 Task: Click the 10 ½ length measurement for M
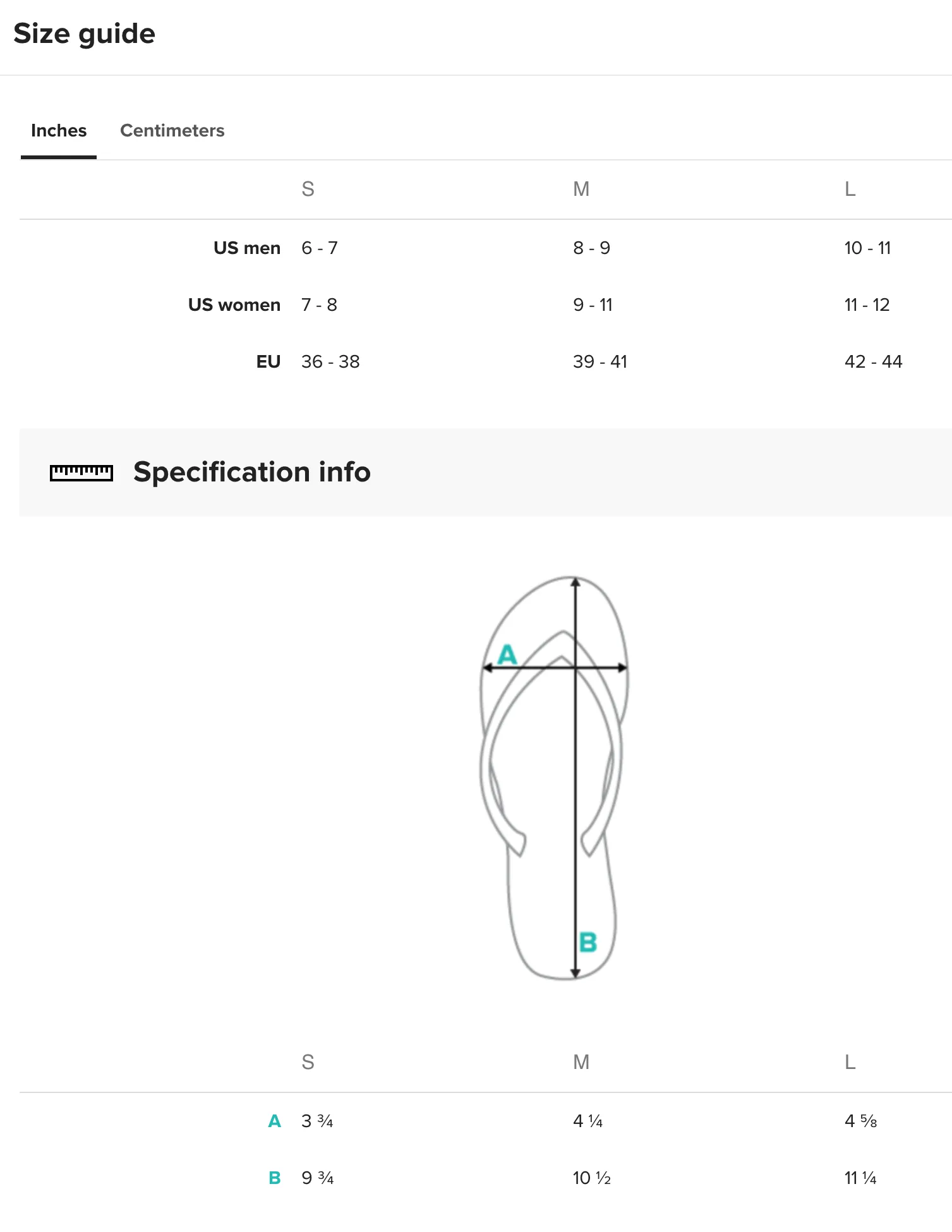point(592,1178)
